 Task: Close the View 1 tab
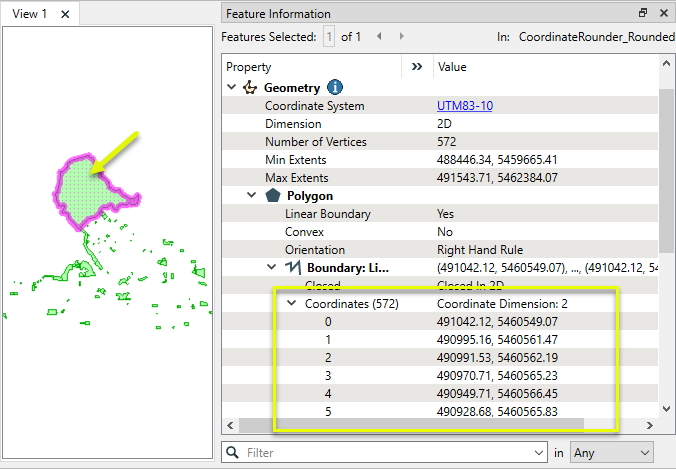[x=65, y=14]
